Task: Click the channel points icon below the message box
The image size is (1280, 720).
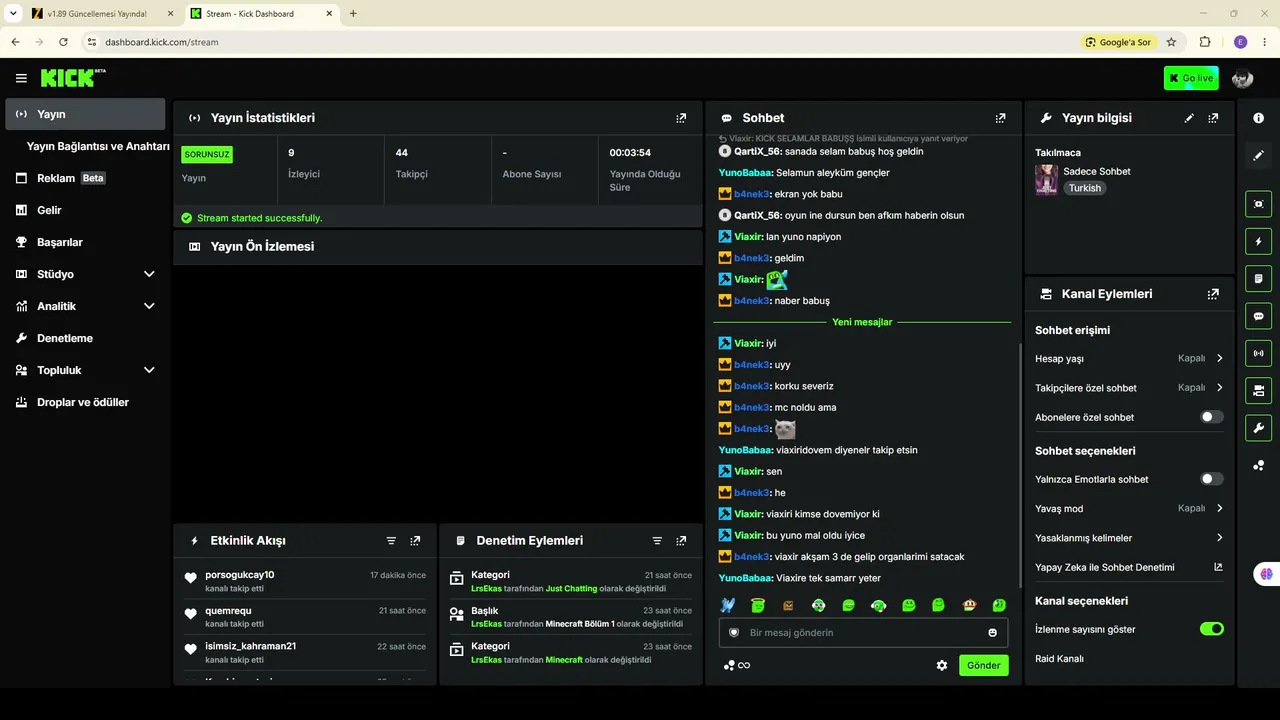Action: [x=730, y=665]
